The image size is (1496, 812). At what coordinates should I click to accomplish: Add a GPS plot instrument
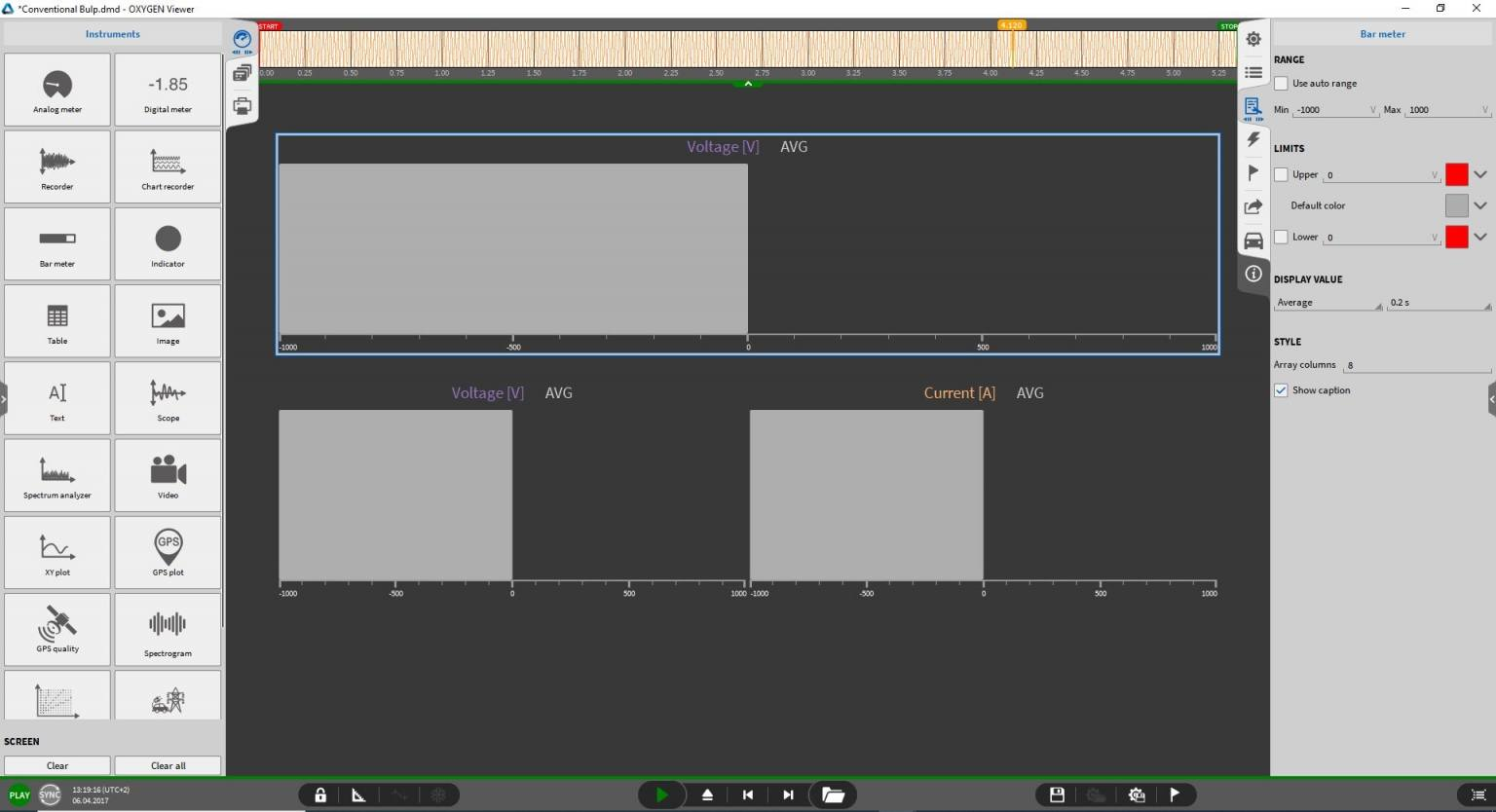[168, 552]
